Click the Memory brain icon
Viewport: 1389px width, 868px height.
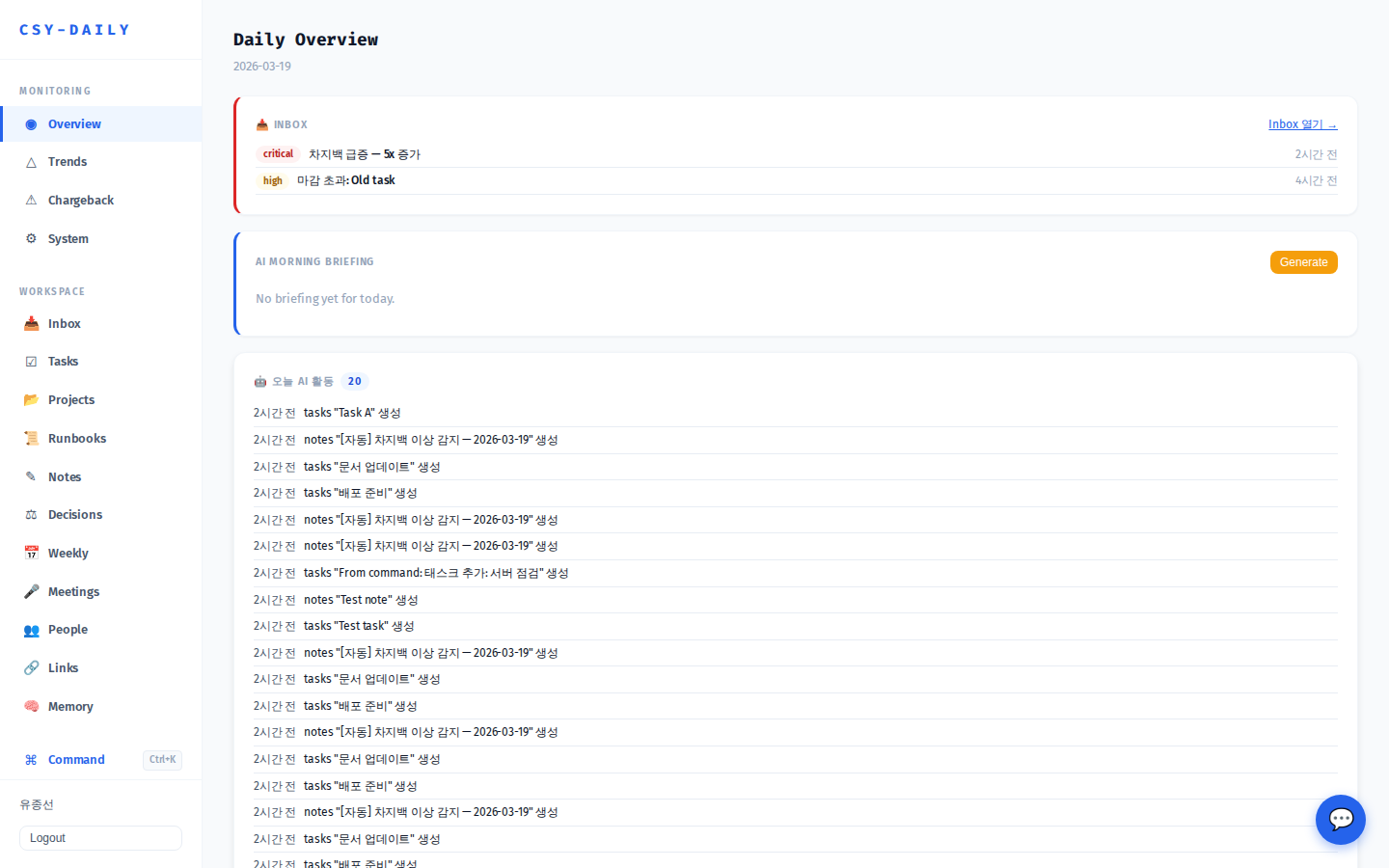pyautogui.click(x=31, y=707)
